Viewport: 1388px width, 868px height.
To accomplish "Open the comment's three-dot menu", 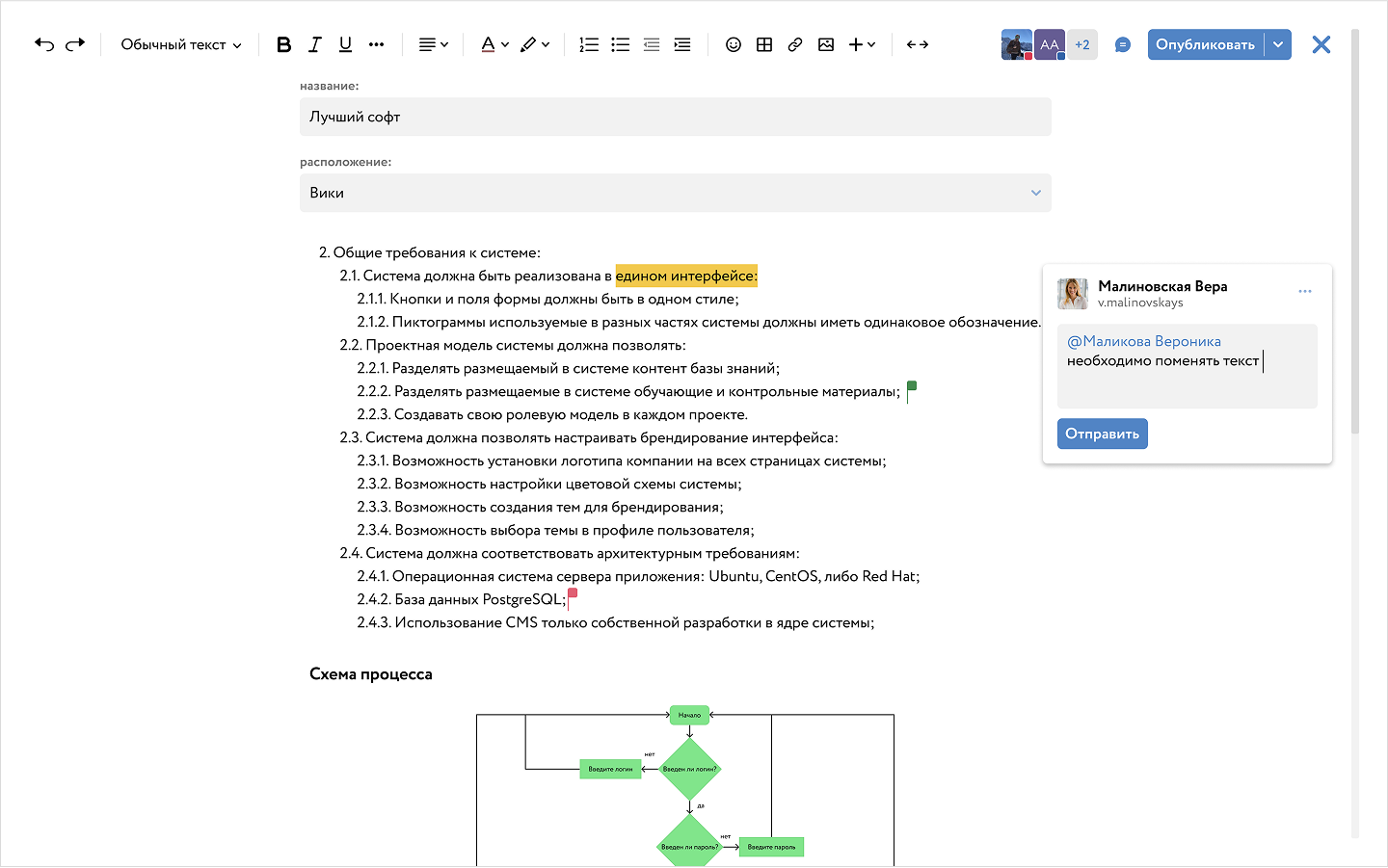I will [1305, 291].
